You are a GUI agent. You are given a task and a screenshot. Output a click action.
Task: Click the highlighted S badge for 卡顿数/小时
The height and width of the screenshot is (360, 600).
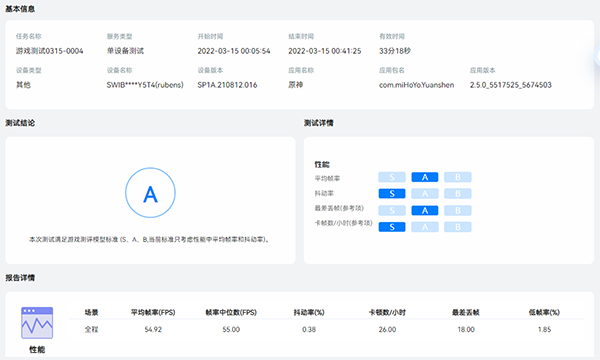(x=392, y=227)
